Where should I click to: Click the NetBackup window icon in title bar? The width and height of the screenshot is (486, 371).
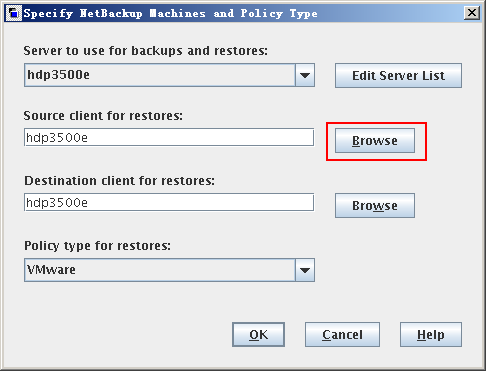(x=14, y=13)
